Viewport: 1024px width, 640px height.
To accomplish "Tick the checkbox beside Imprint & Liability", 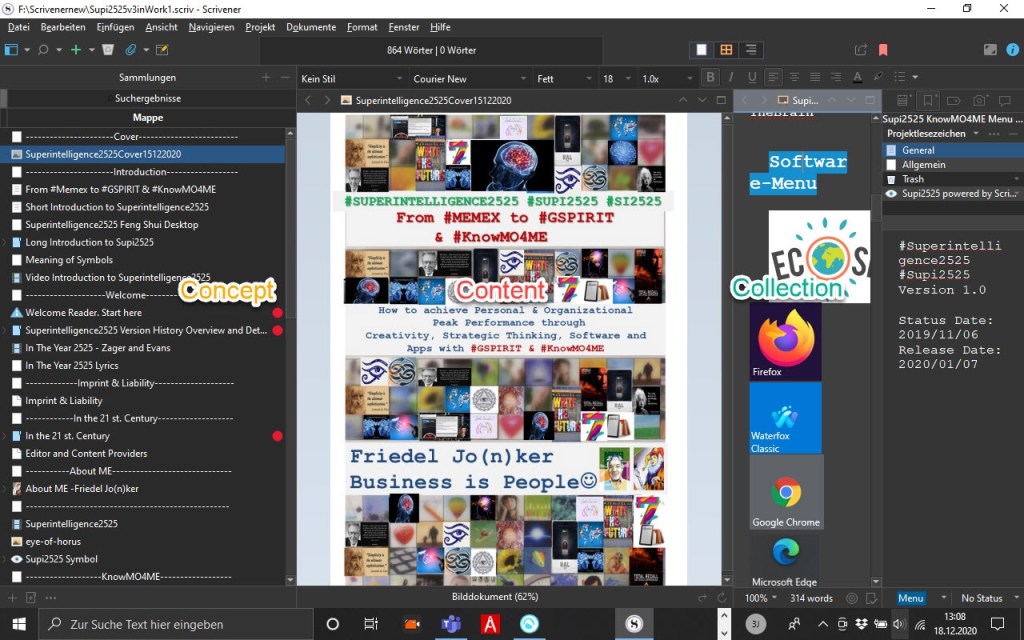I will pyautogui.click(x=16, y=401).
